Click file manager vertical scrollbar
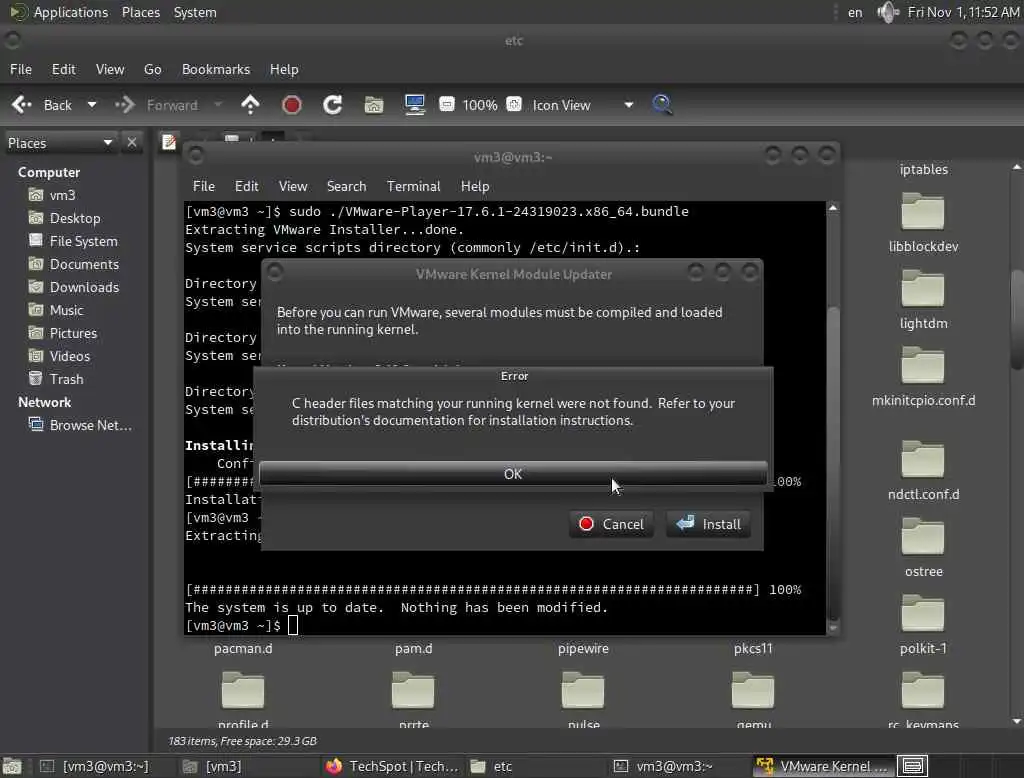 [1016, 320]
